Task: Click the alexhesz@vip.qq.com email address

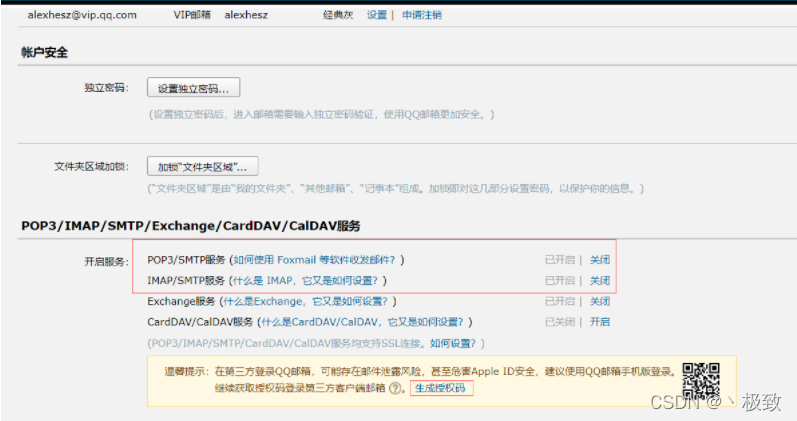Action: (x=82, y=15)
